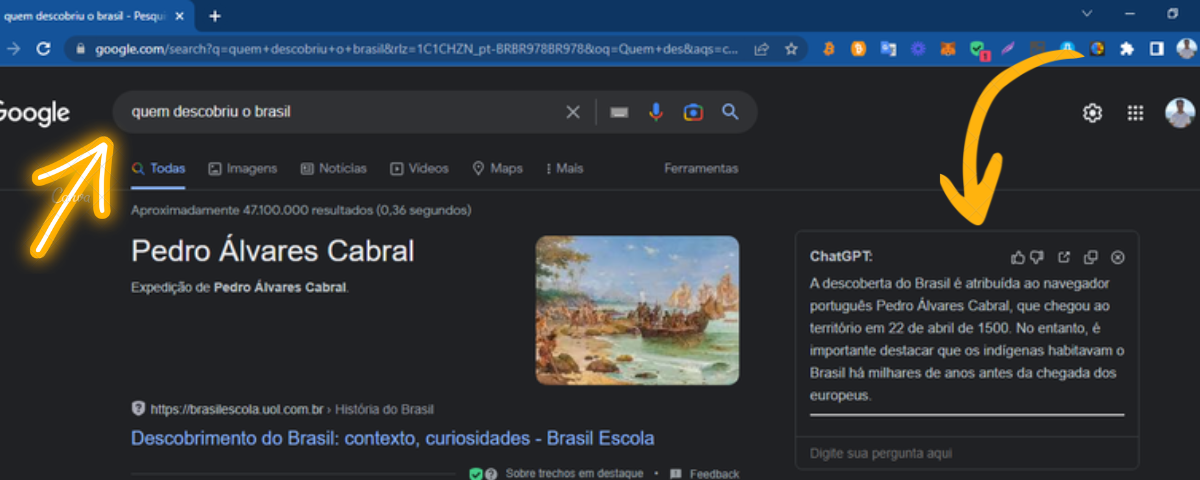1200x480 pixels.
Task: Click the 'Expedição de Pedro Álvares Cabral' snippet
Action: click(x=240, y=288)
